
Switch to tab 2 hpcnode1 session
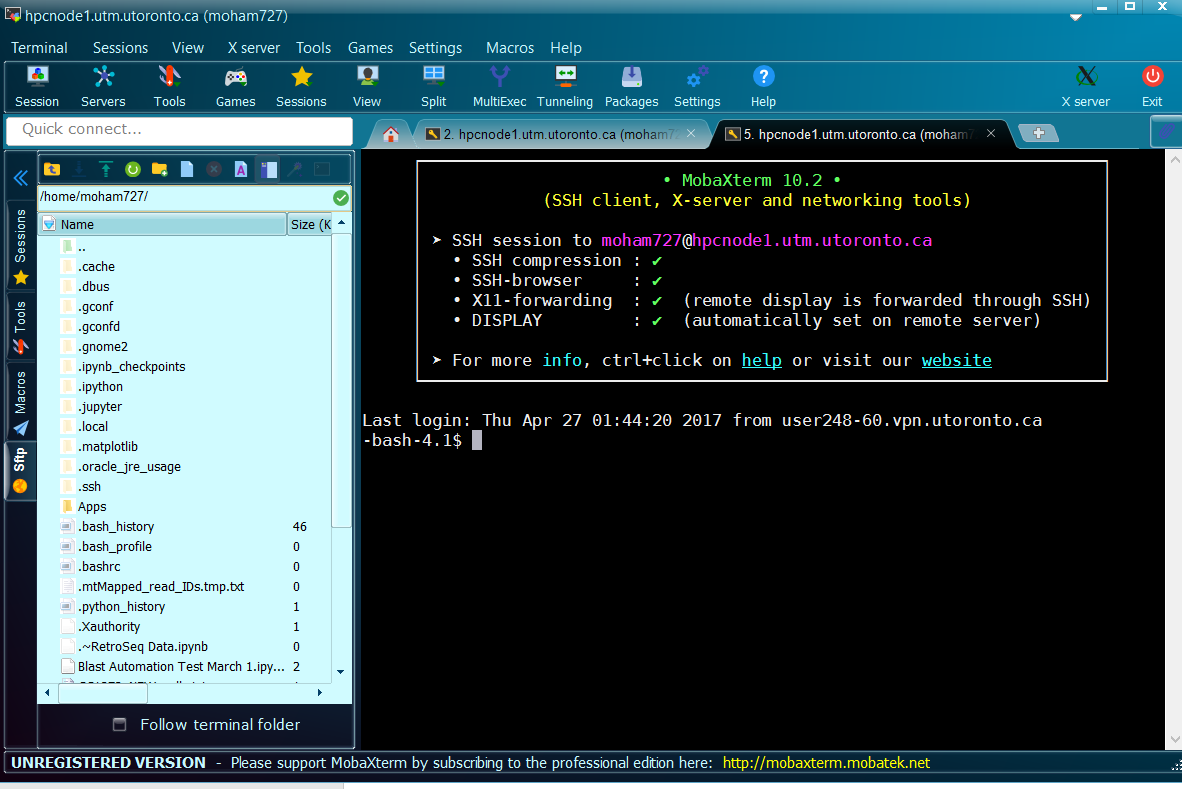pyautogui.click(x=554, y=134)
